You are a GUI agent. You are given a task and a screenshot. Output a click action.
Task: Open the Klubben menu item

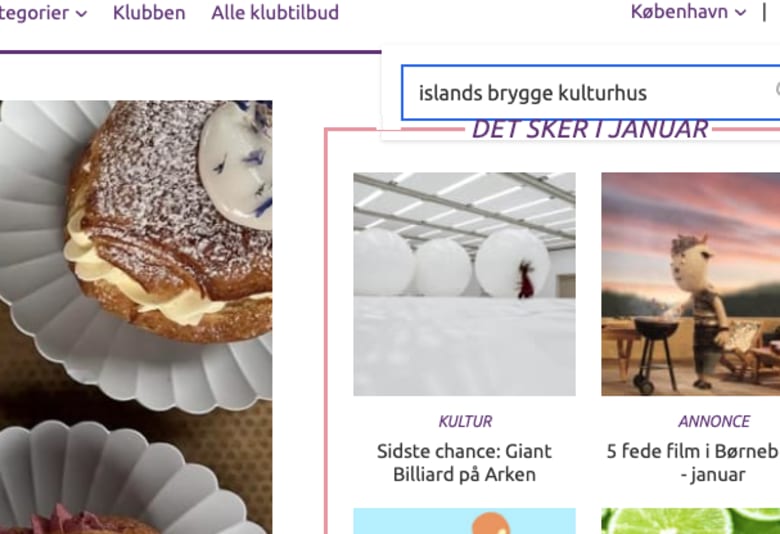[x=149, y=12]
